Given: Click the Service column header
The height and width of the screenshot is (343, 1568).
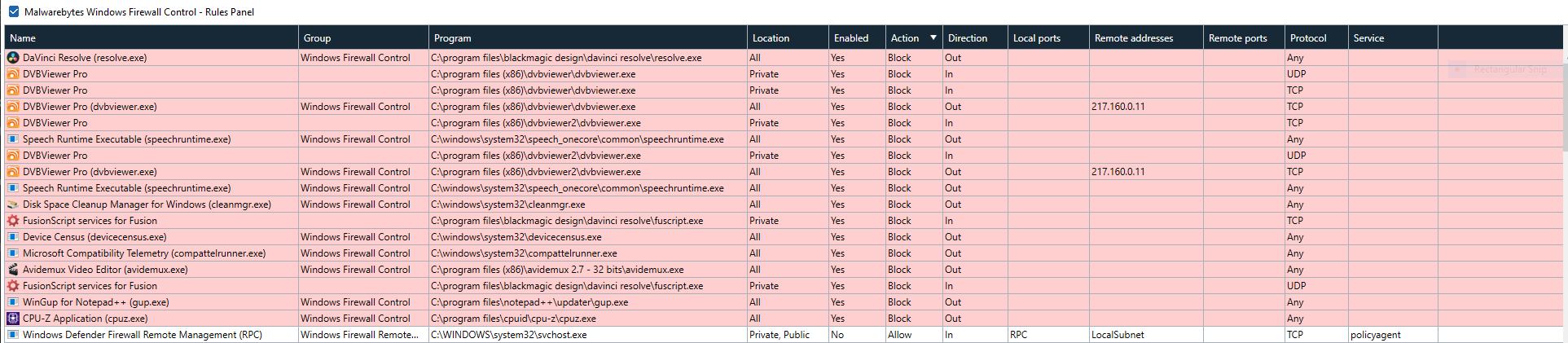Looking at the screenshot, I should pos(1393,38).
